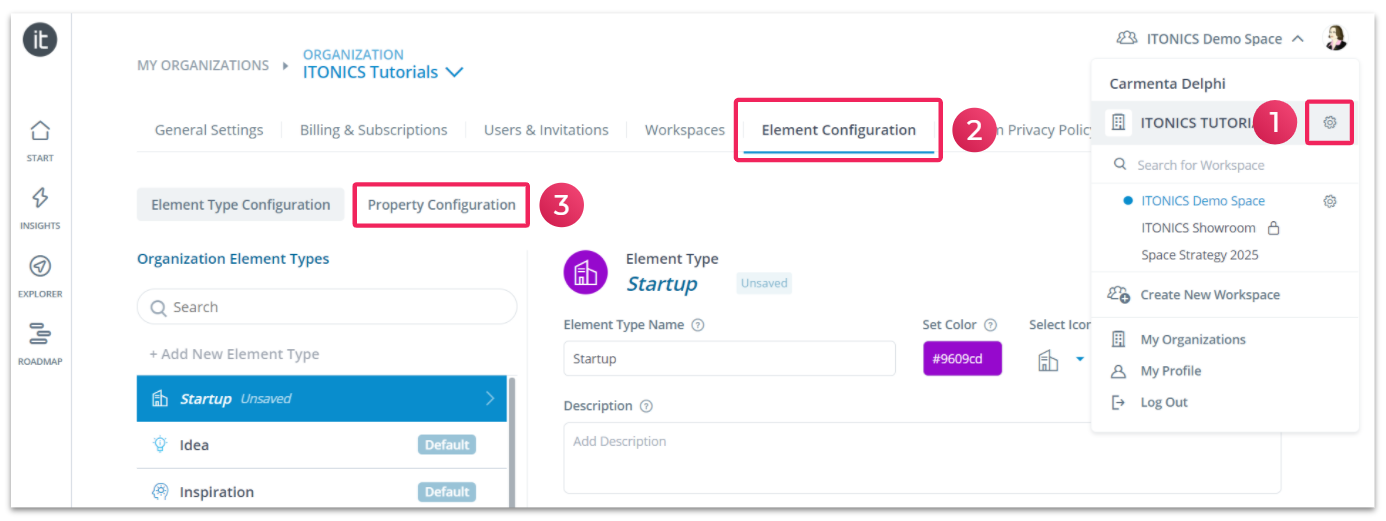Click the ITONICS logo icon
The width and height of the screenshot is (1386, 521).
click(x=40, y=39)
